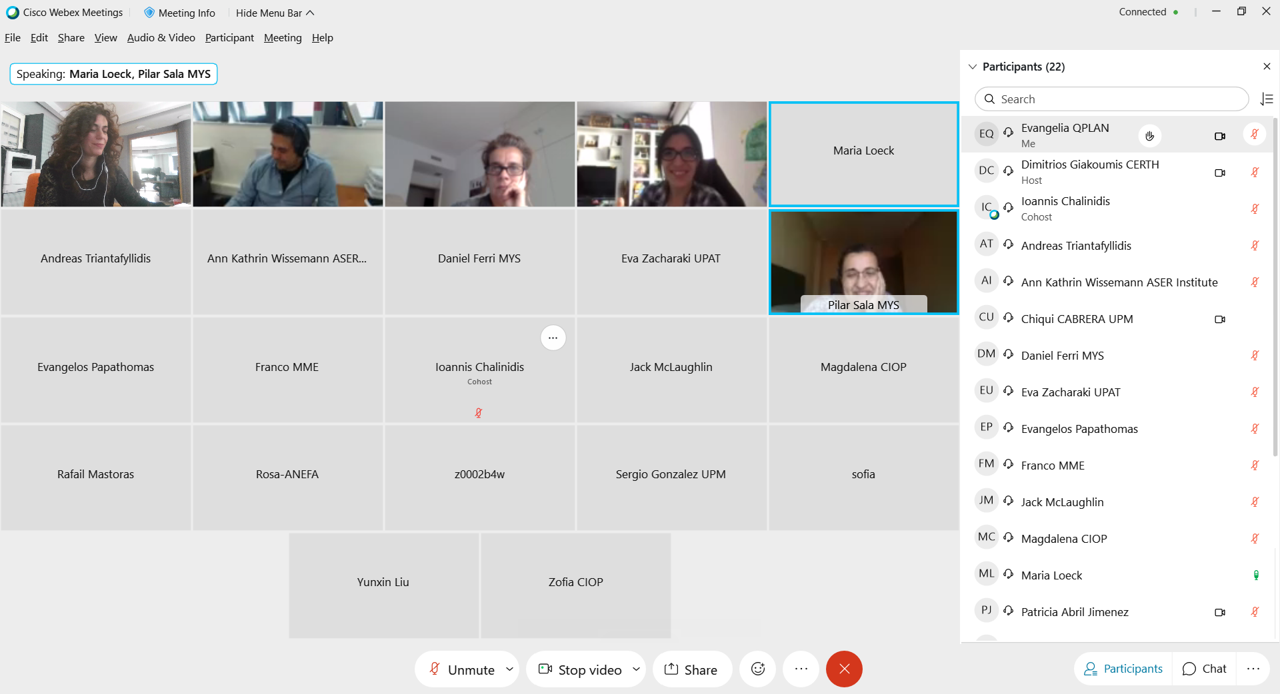Click Eva Zacharaki UPAT's muted mic in list

point(1255,392)
